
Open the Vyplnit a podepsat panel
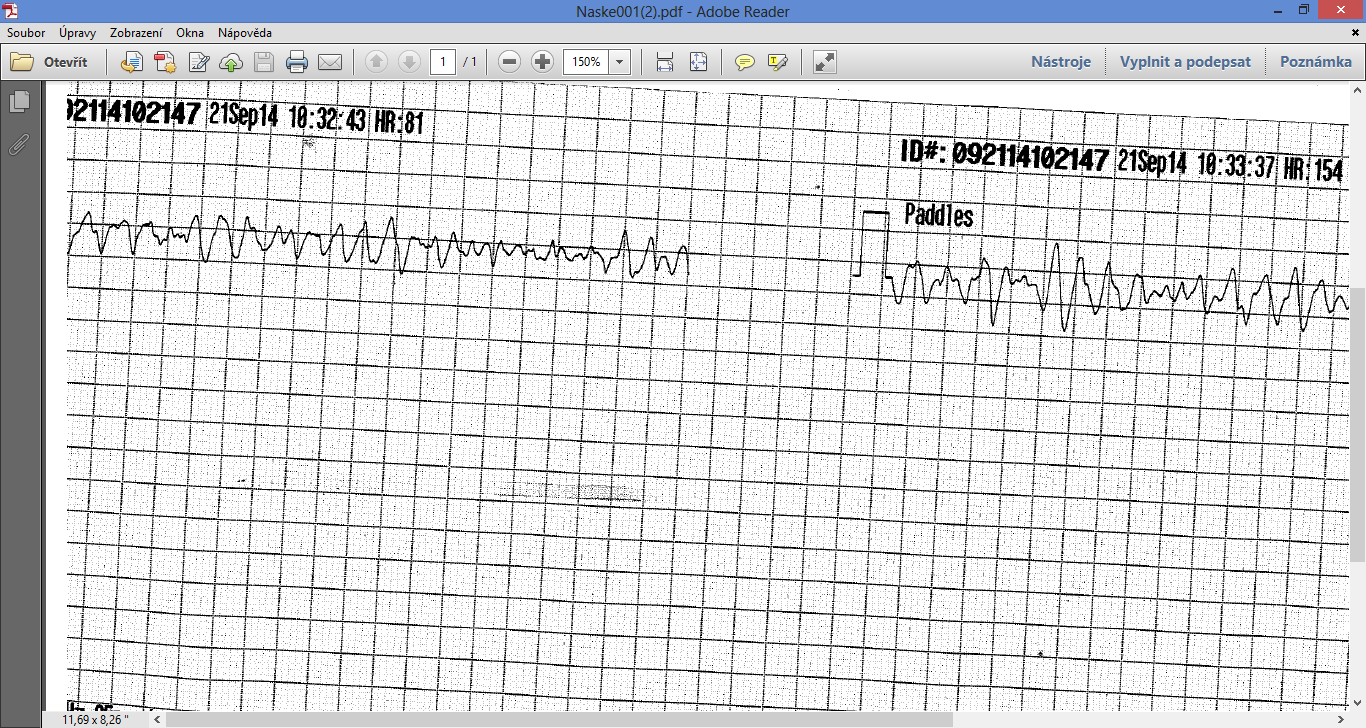tap(1185, 62)
